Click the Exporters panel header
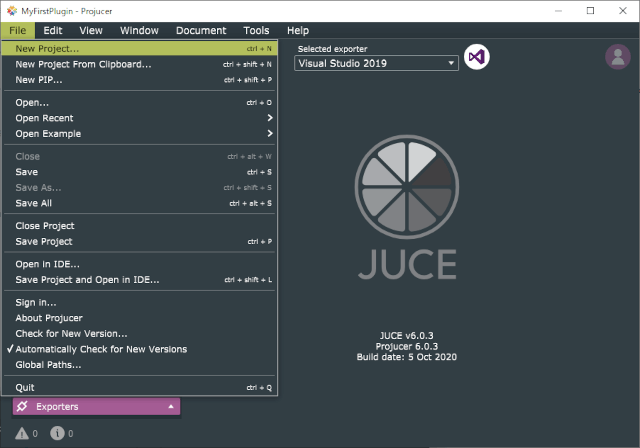 coord(96,406)
